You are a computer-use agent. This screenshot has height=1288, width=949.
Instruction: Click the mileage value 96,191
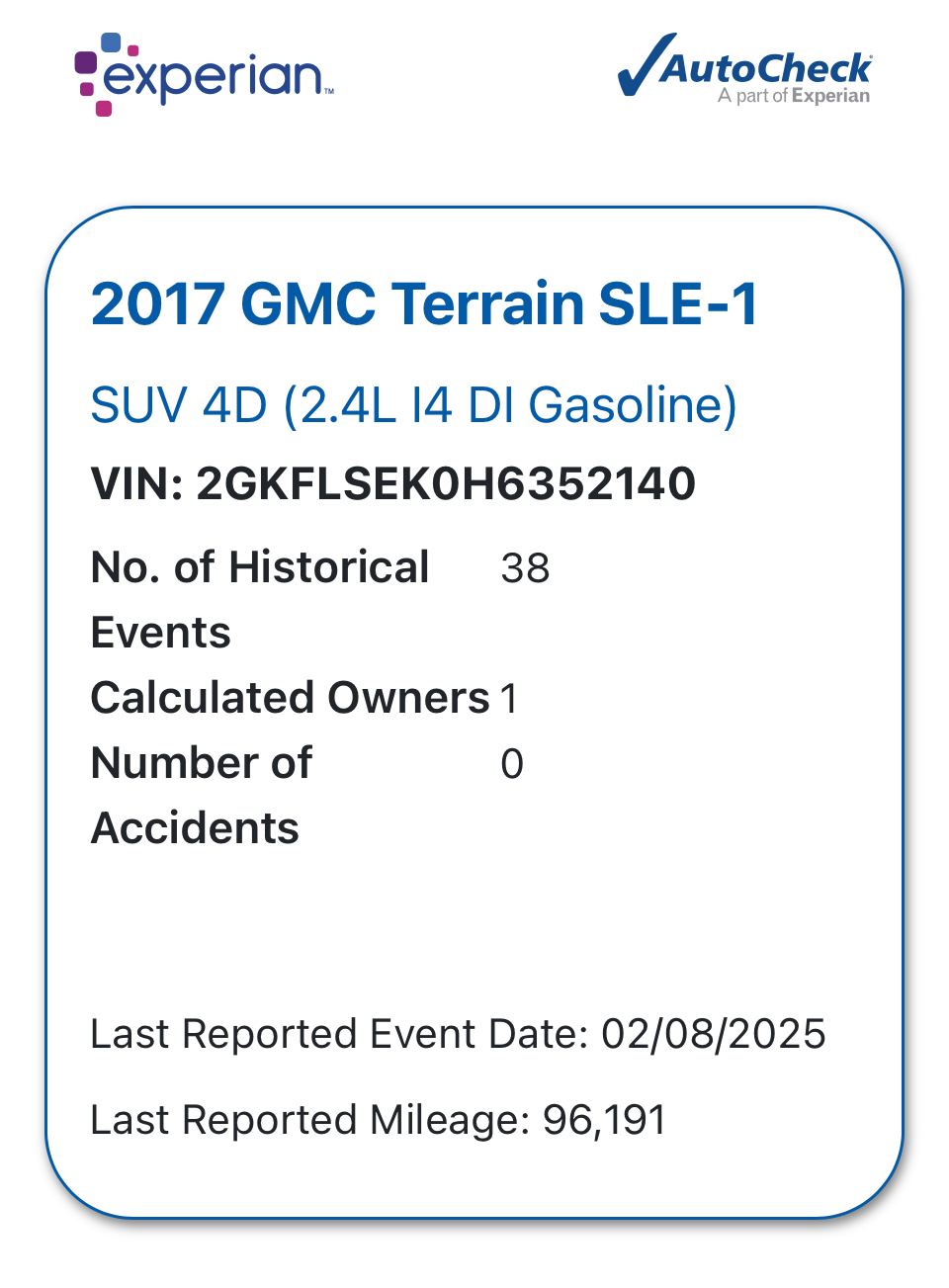pyautogui.click(x=605, y=1120)
